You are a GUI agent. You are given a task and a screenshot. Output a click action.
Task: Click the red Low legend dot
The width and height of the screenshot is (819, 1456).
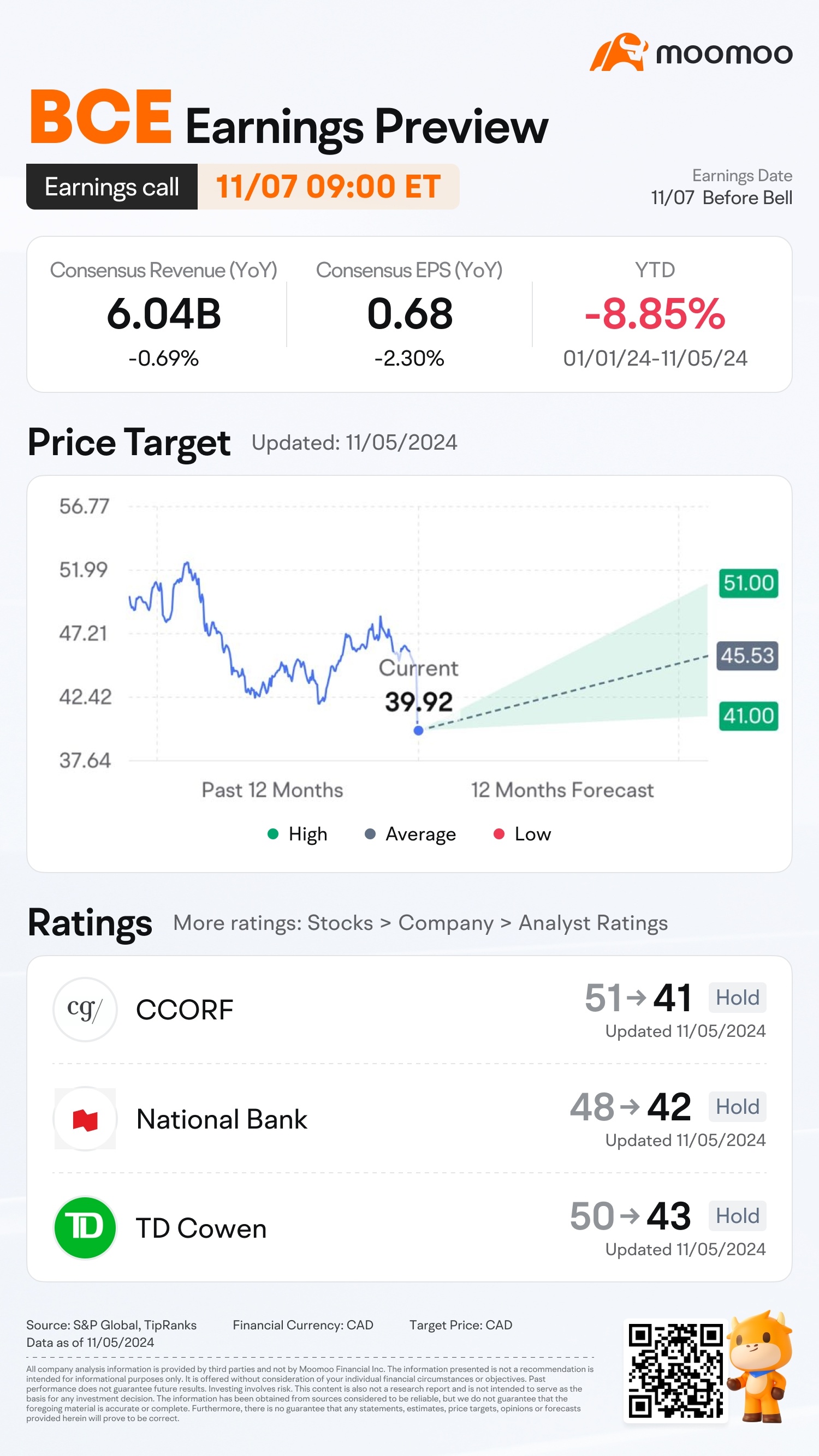(499, 834)
